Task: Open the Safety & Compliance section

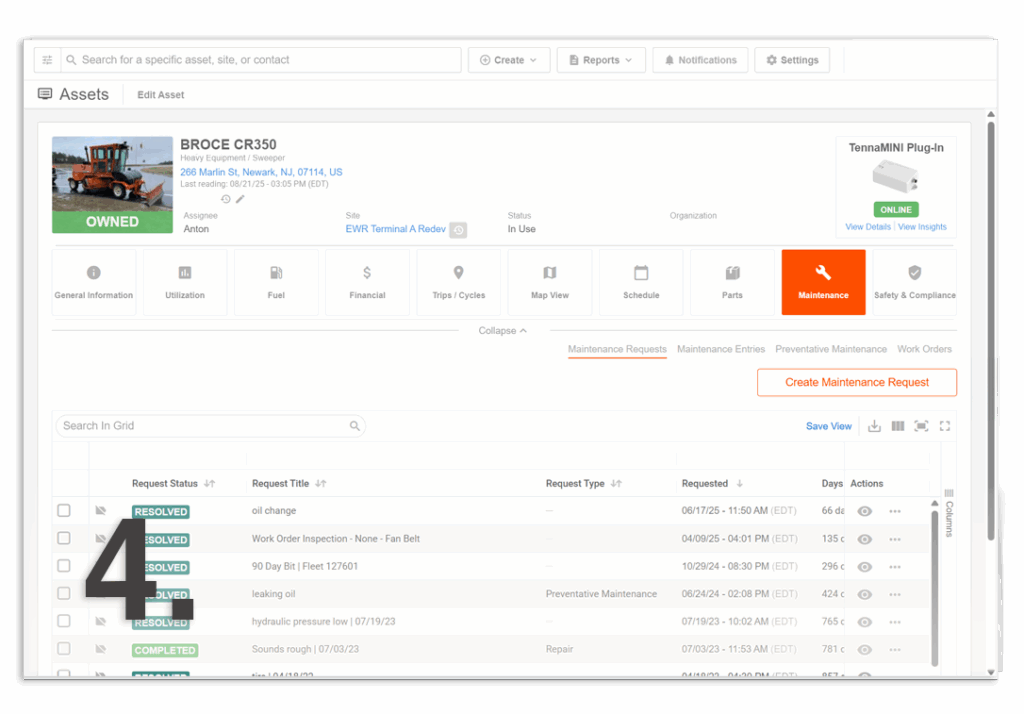Action: (x=914, y=282)
